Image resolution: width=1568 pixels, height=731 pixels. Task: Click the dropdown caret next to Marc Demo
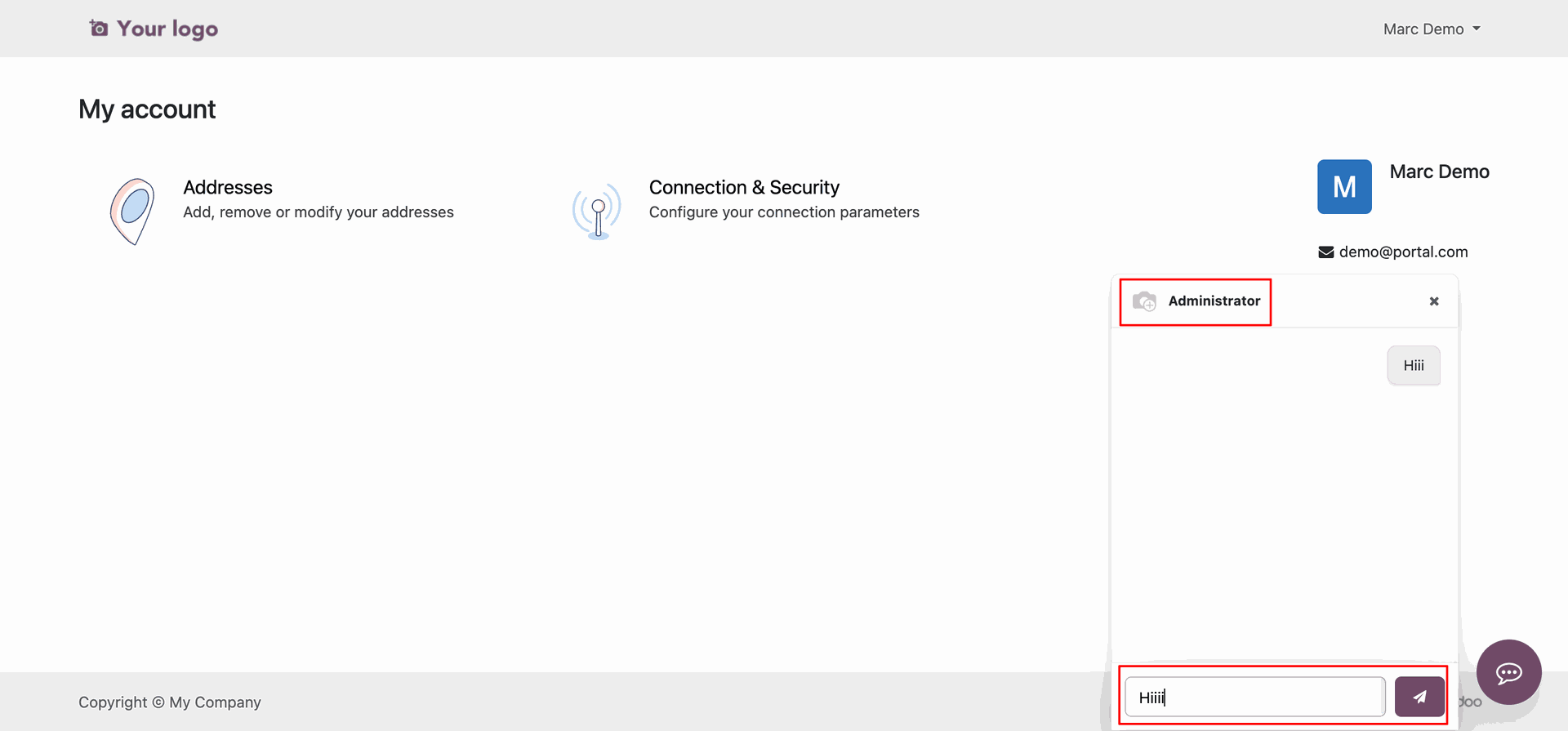1477,29
